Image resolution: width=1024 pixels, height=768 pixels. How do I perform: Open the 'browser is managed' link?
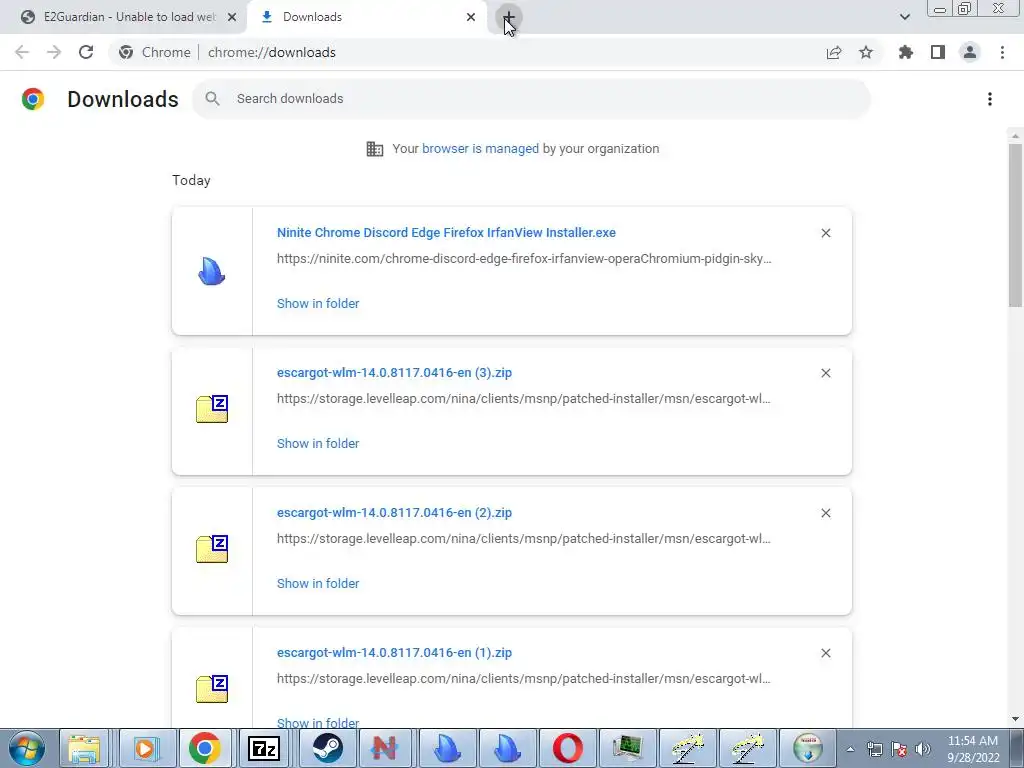point(480,149)
